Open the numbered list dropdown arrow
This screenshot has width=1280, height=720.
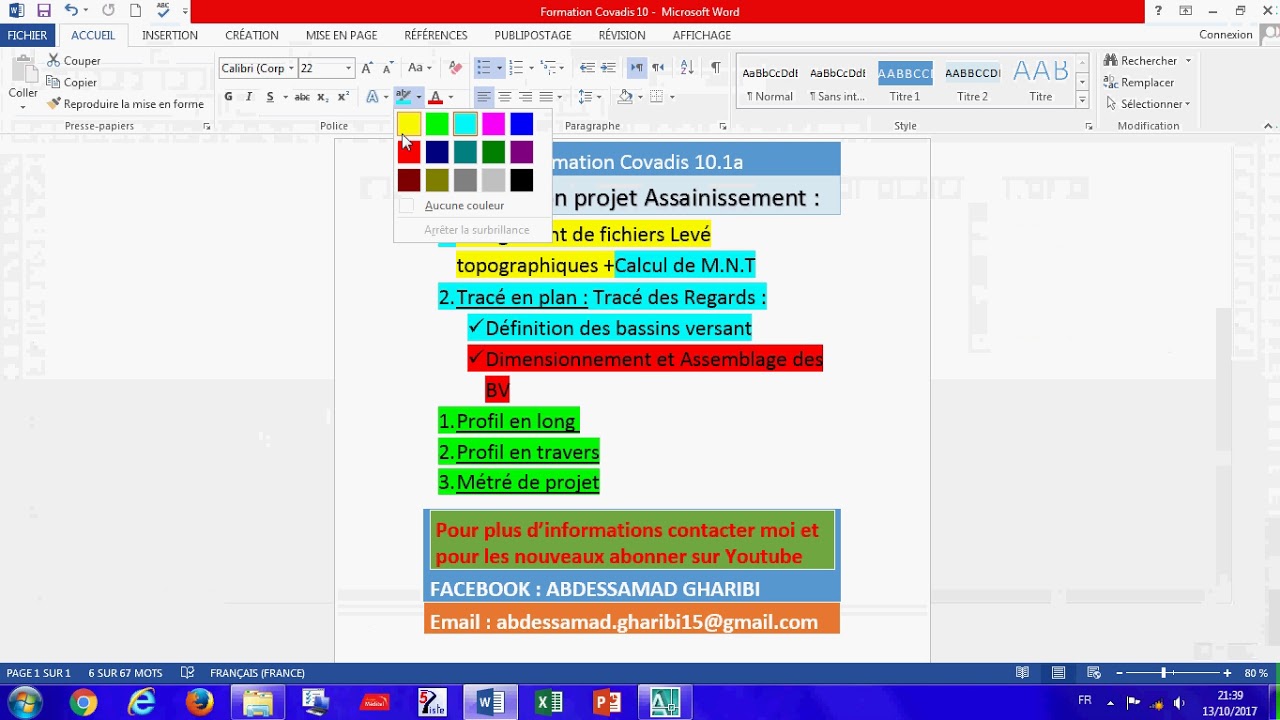point(531,68)
